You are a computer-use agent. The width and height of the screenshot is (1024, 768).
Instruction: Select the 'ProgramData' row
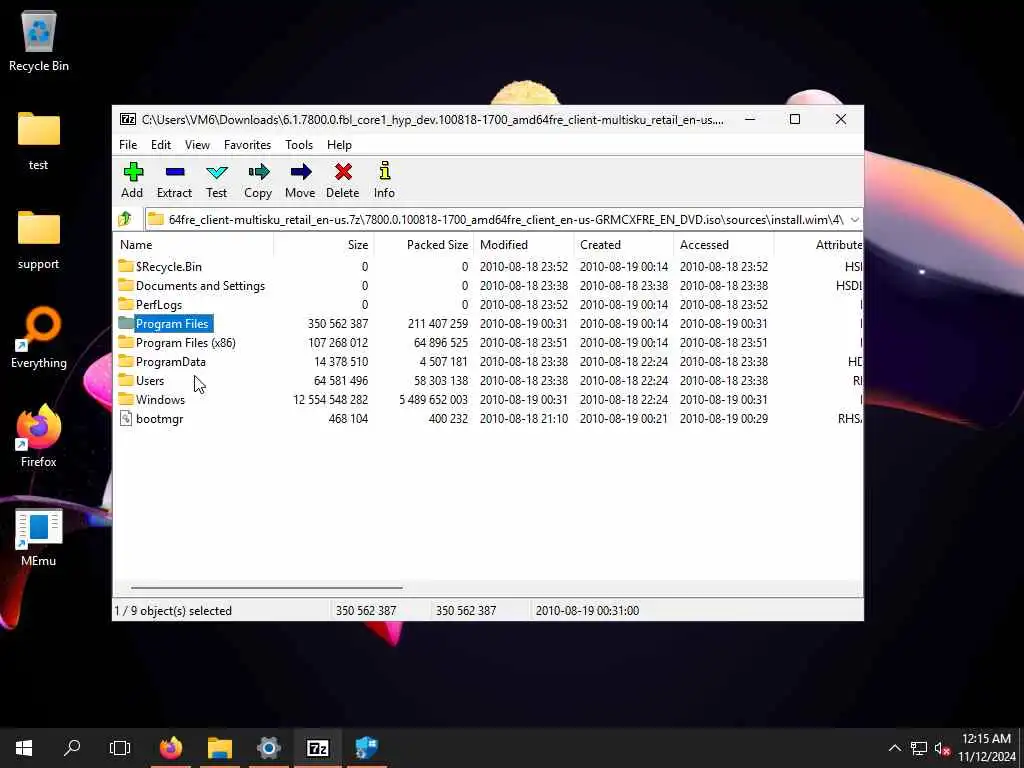pos(488,361)
